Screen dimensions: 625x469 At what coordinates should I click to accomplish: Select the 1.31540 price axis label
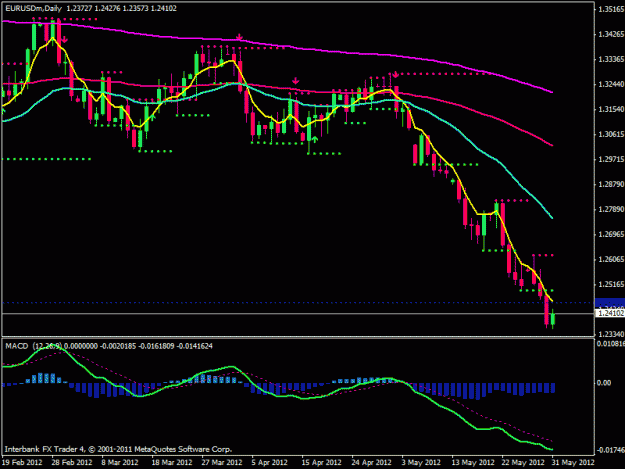pos(611,109)
